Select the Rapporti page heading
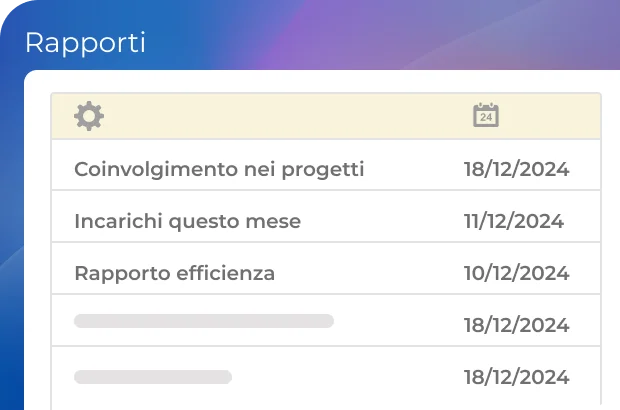Viewport: 620px width, 410px height. pos(85,43)
